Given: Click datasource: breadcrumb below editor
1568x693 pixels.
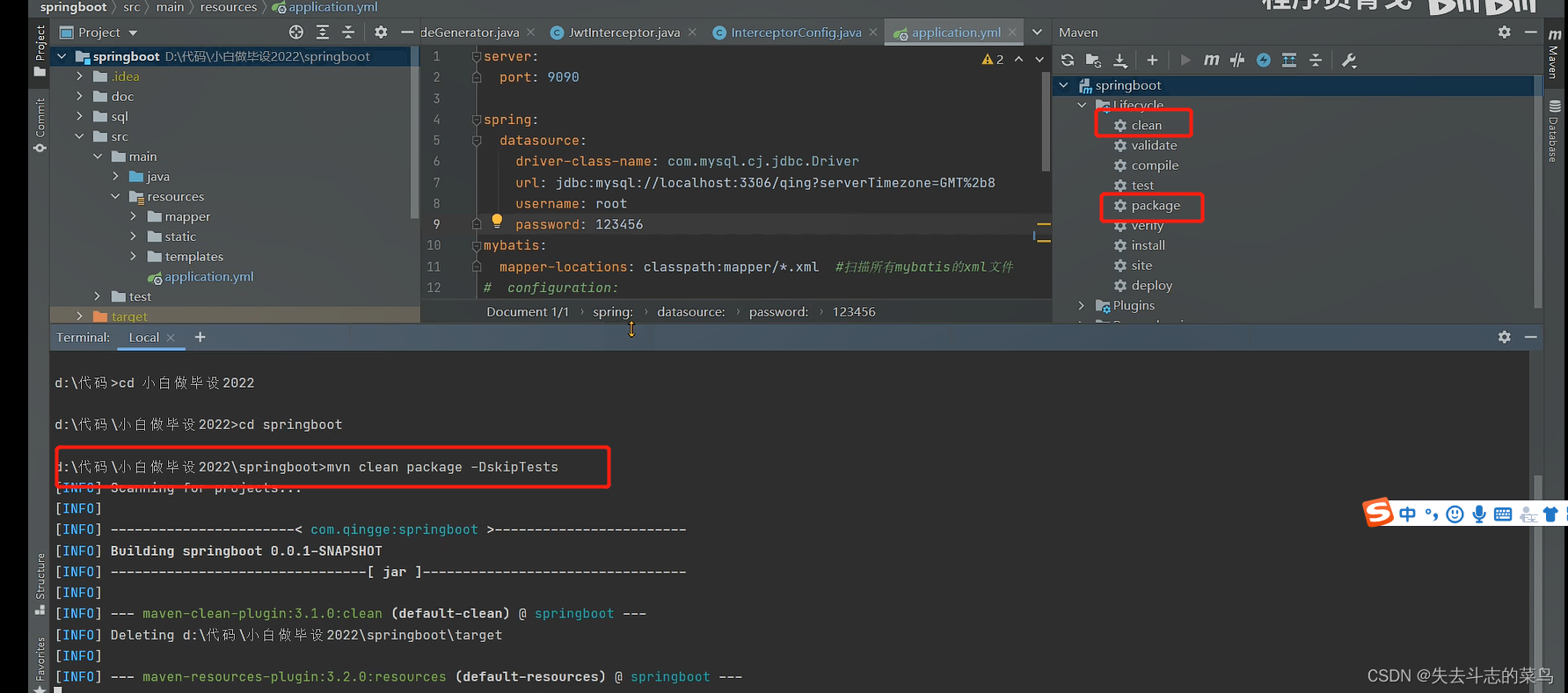Looking at the screenshot, I should point(691,312).
